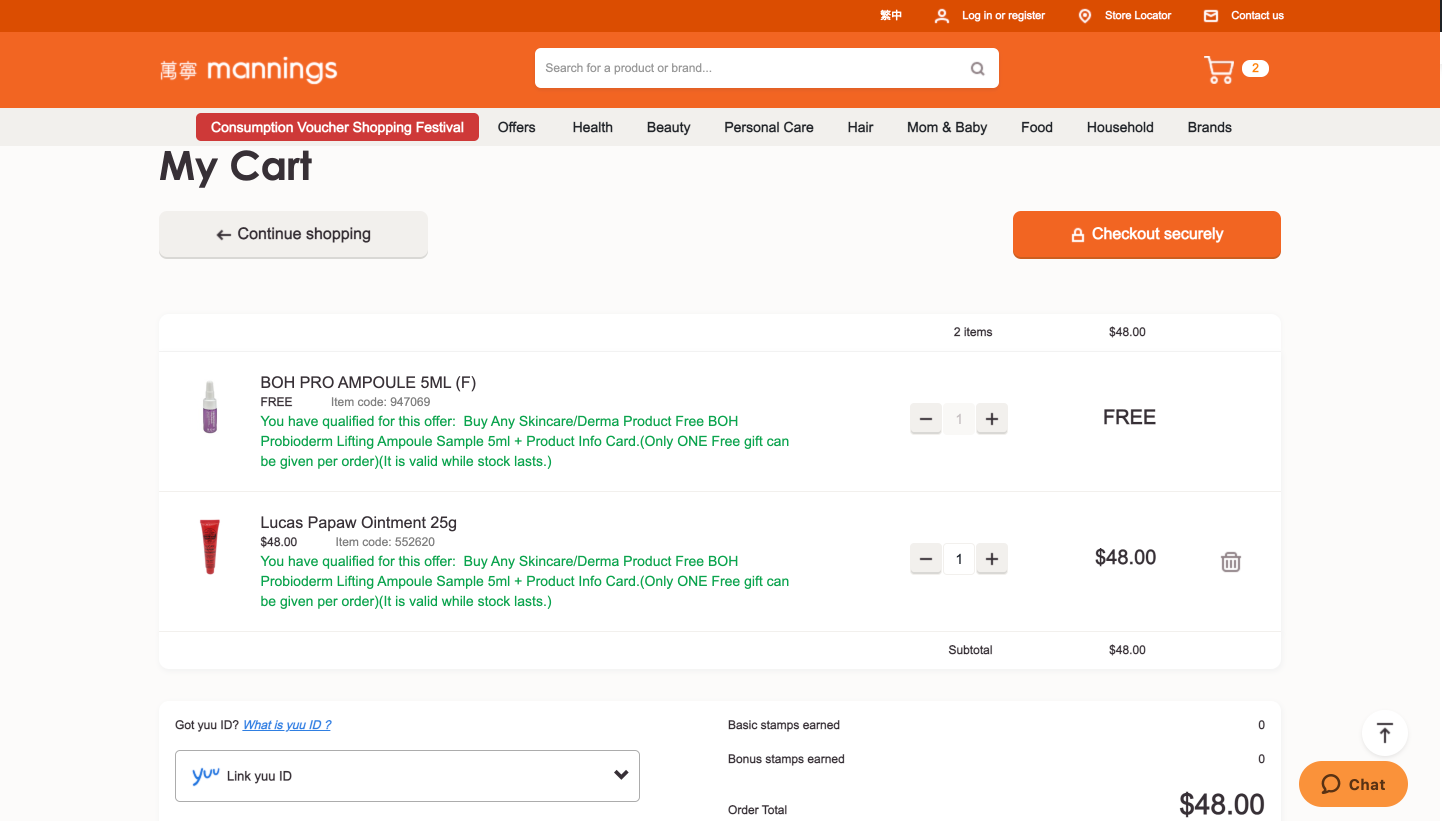Click the Got yuu ID? text

[x=207, y=725]
